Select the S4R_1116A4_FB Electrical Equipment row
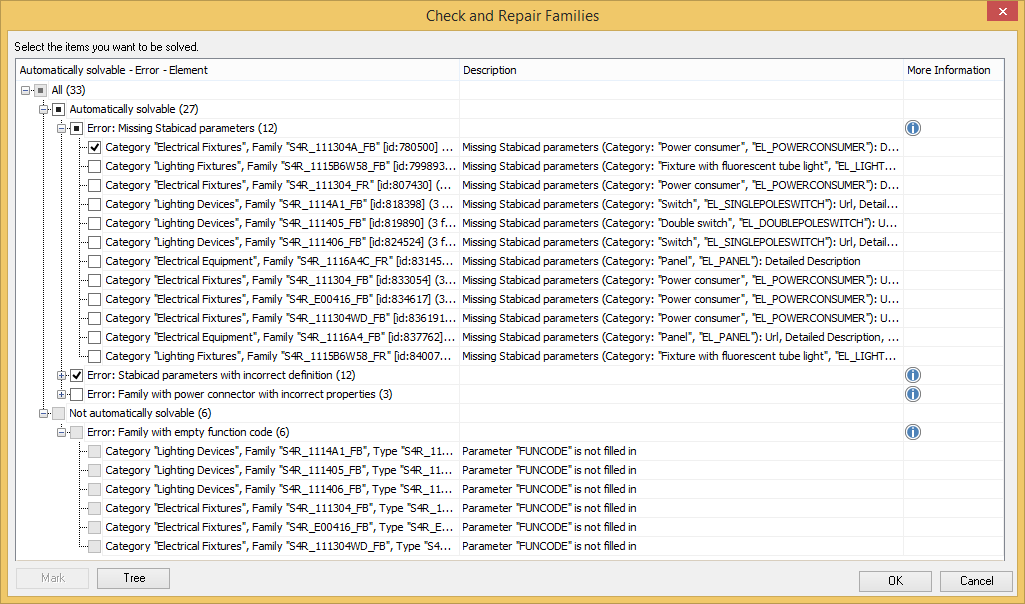 click(x=509, y=337)
